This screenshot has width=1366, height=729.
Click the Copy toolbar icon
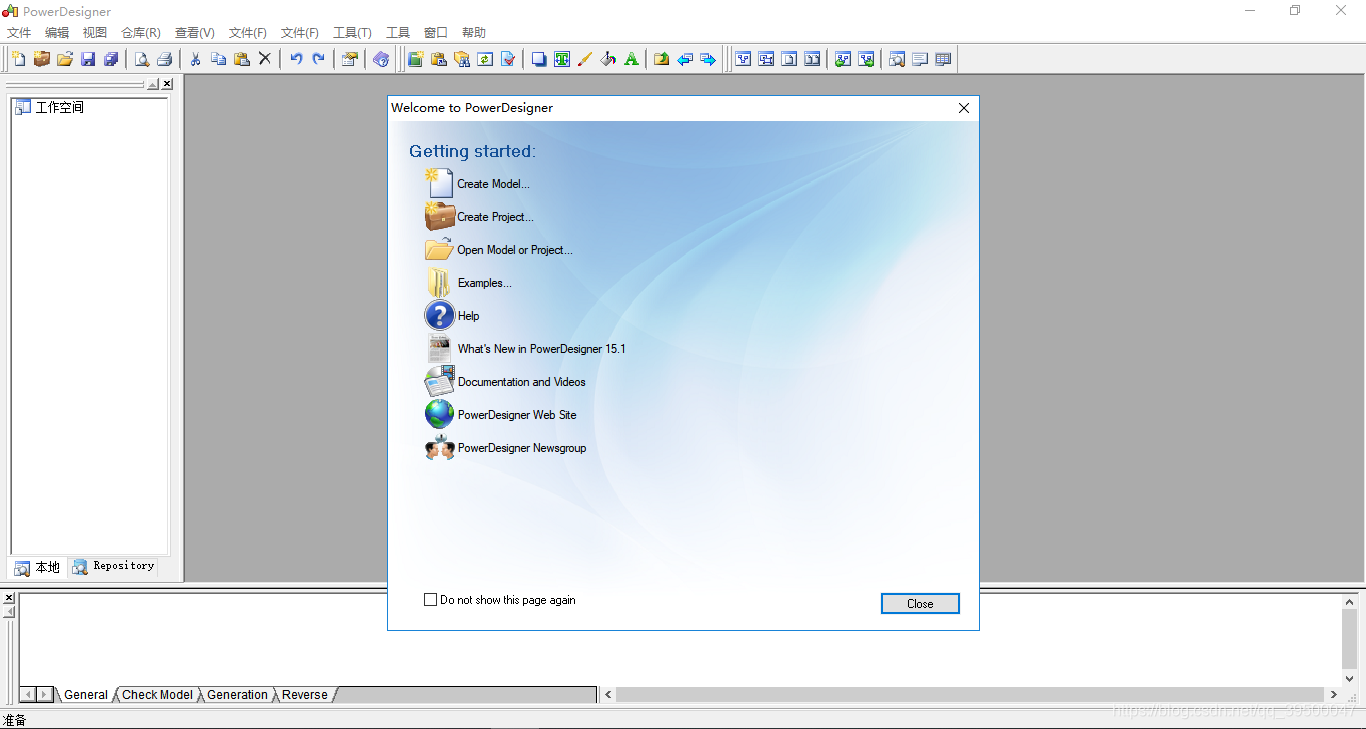pyautogui.click(x=219, y=59)
